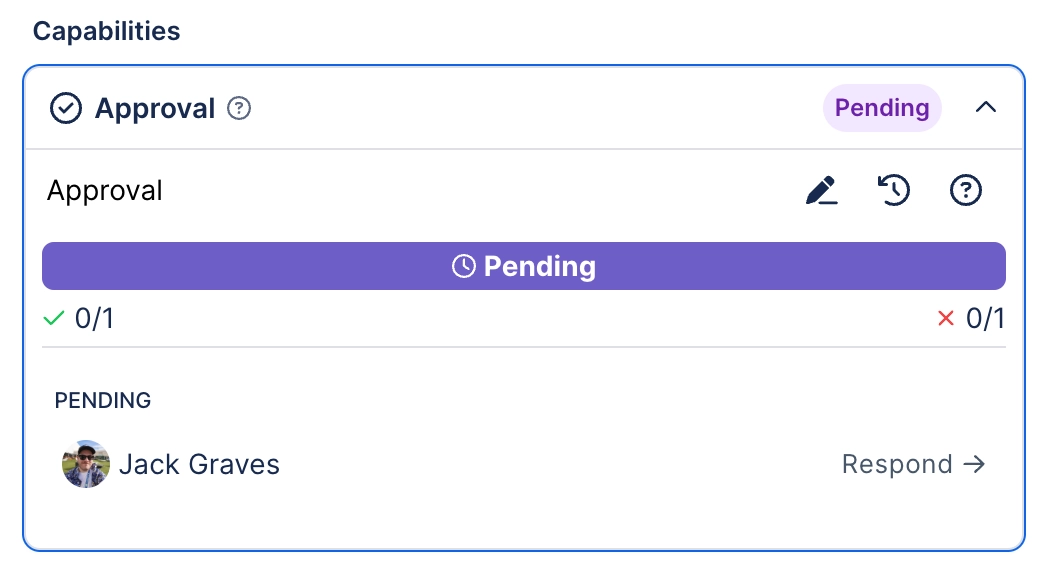This screenshot has width=1040, height=572.
Task: Click the approved count 0/1 text
Action: tap(94, 319)
